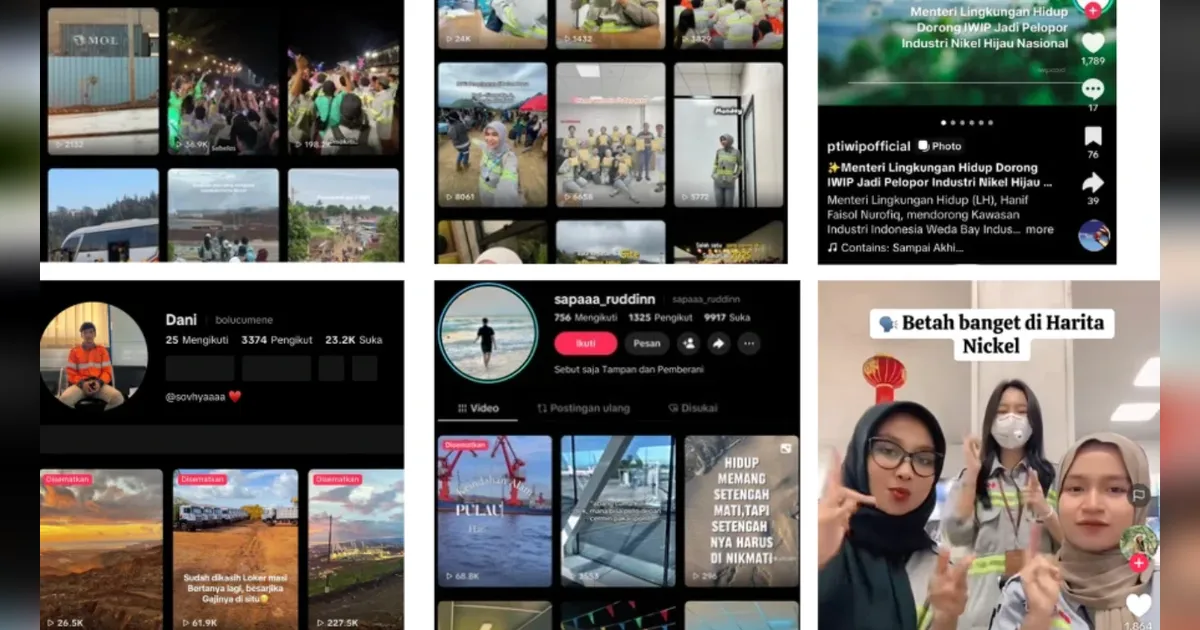
Task: Open Dani's profile picture
Action: point(93,356)
